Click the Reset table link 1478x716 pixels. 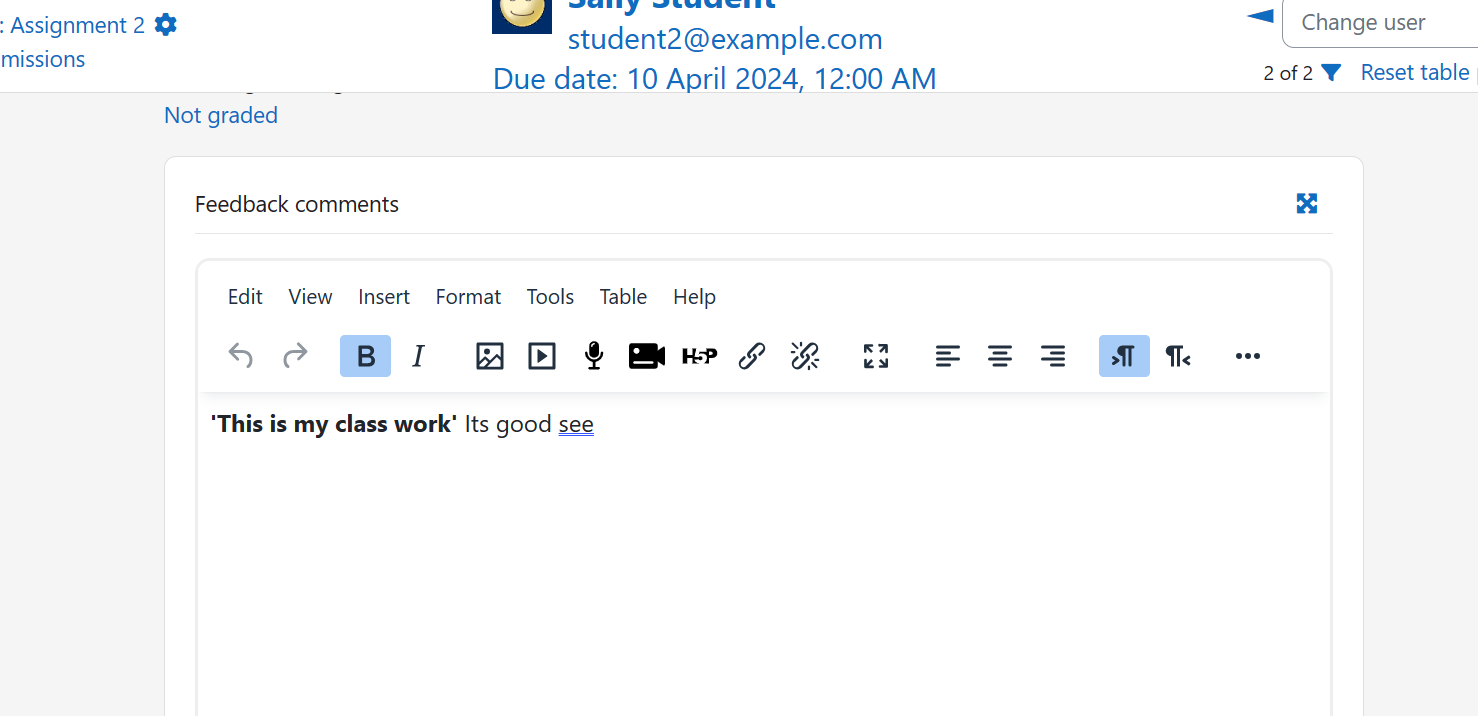tap(1415, 72)
